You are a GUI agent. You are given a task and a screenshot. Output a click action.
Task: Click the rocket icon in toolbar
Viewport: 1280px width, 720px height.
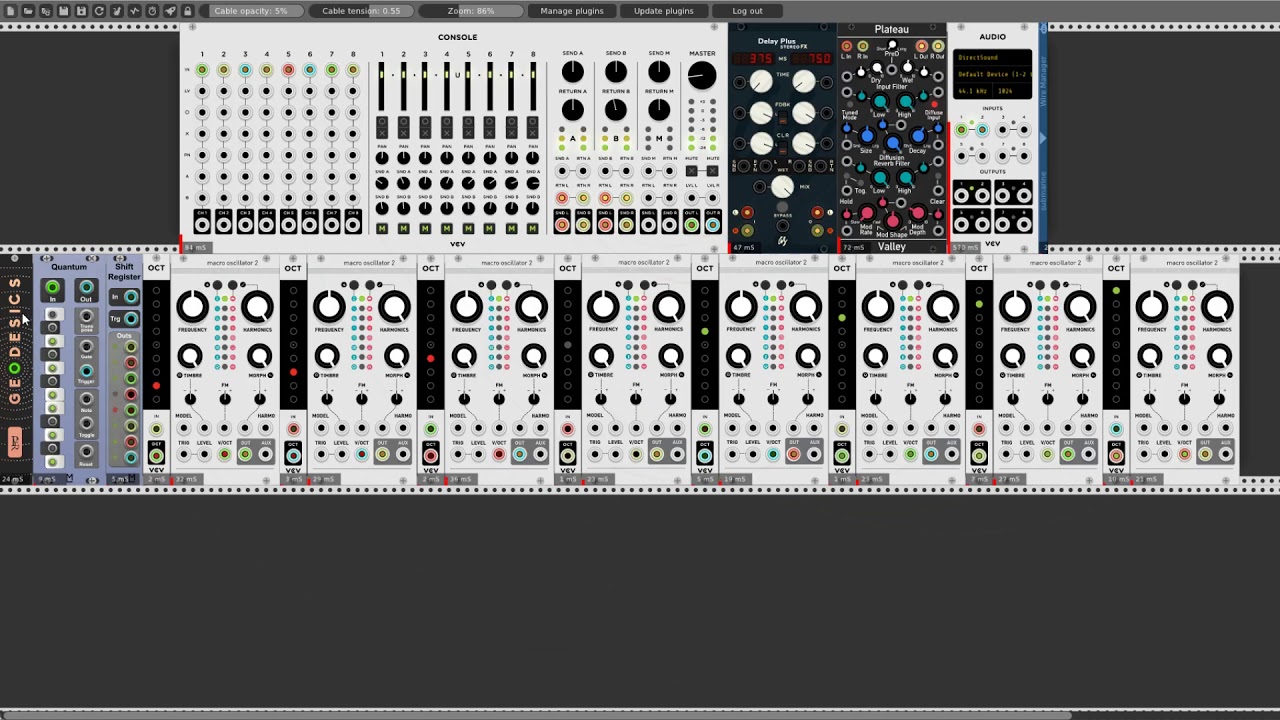(x=170, y=11)
